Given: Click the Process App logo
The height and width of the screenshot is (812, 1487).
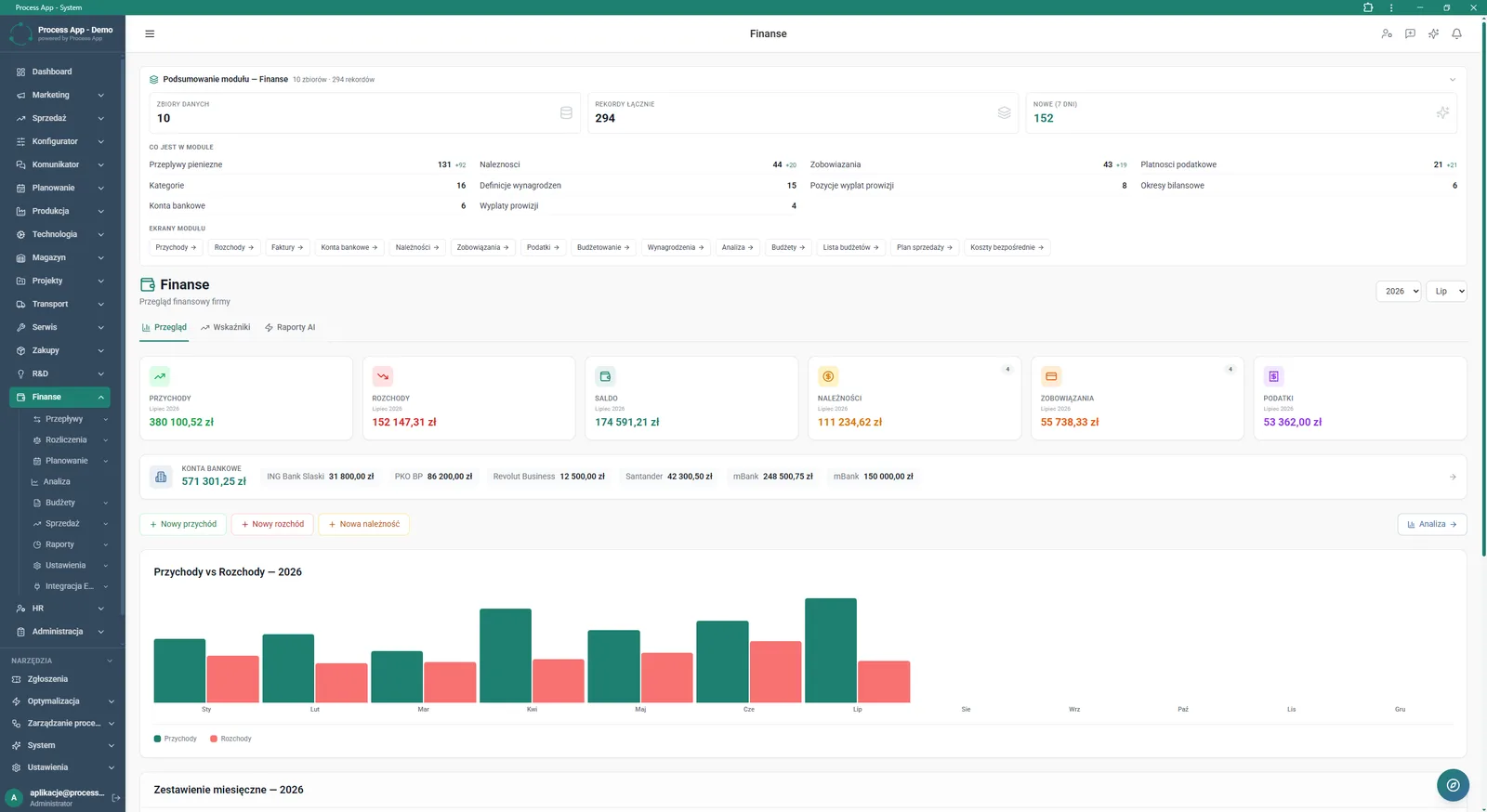Looking at the screenshot, I should (x=20, y=34).
